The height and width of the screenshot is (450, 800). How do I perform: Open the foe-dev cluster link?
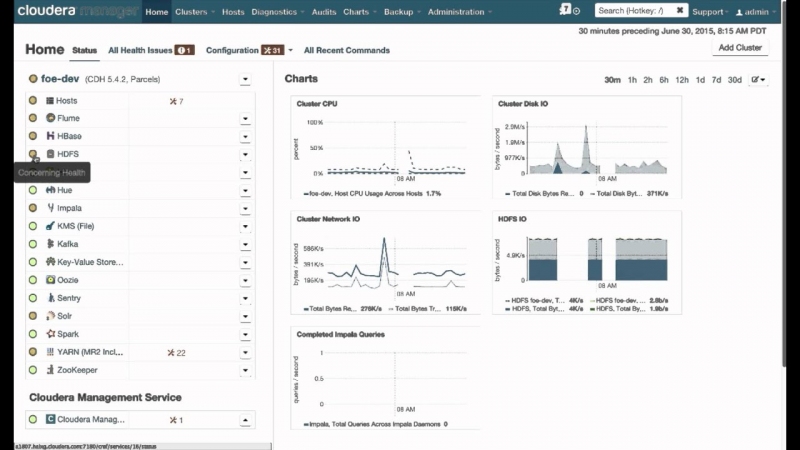pyautogui.click(x=60, y=79)
